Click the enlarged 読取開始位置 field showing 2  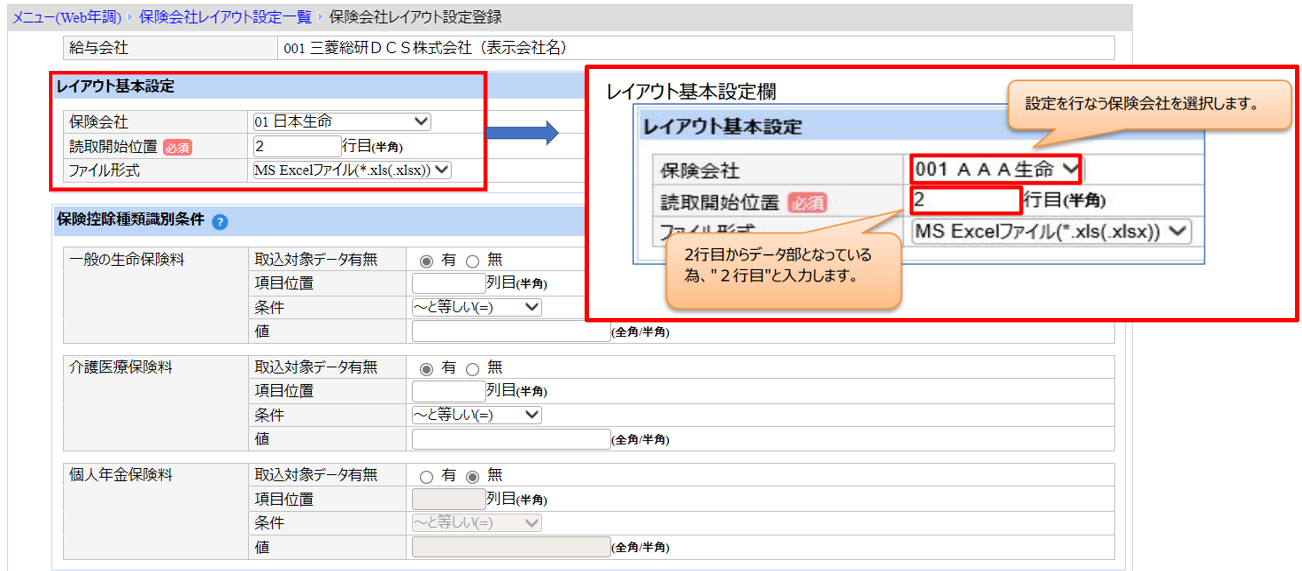click(965, 200)
